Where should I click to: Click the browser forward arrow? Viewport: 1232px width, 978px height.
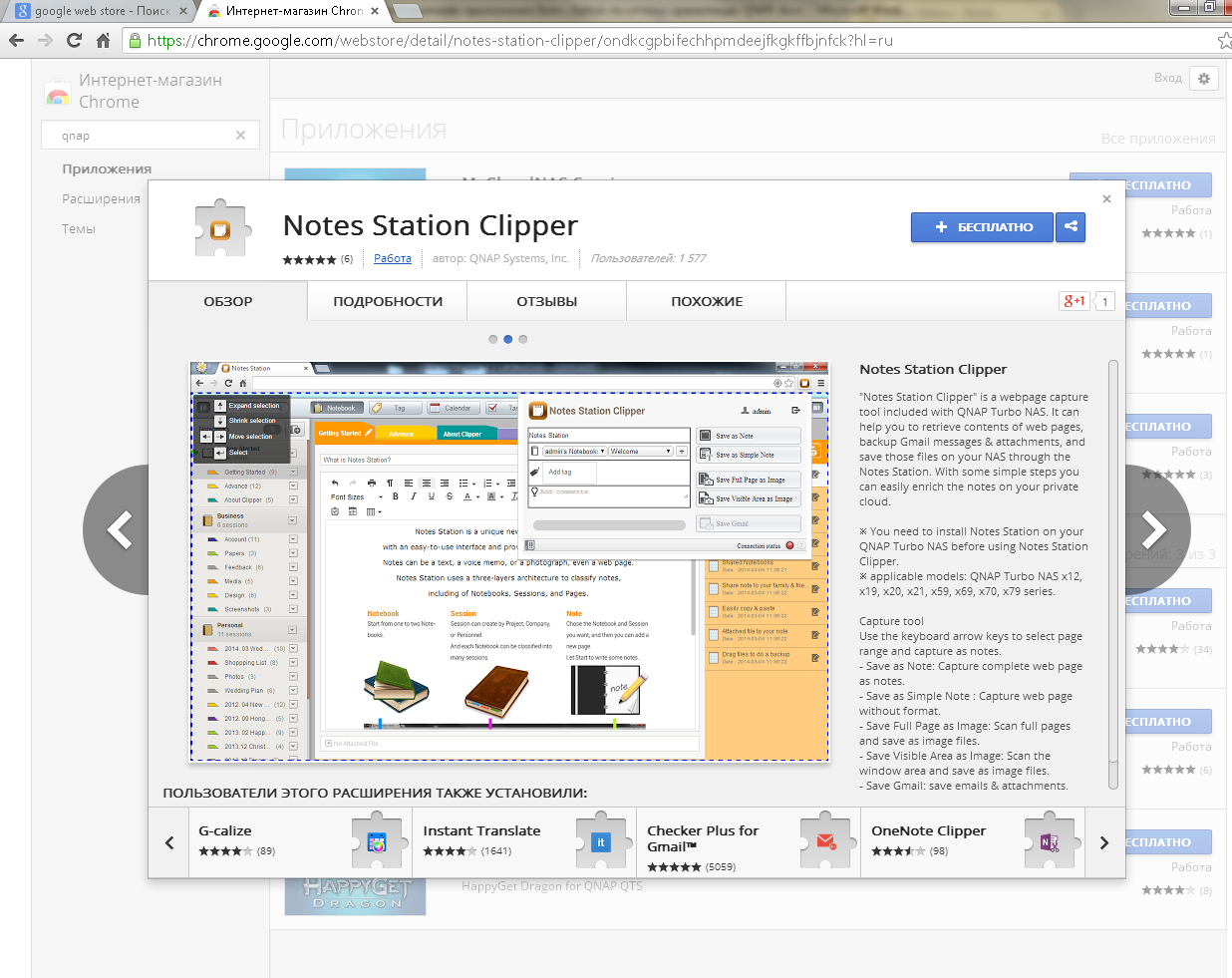(x=45, y=41)
